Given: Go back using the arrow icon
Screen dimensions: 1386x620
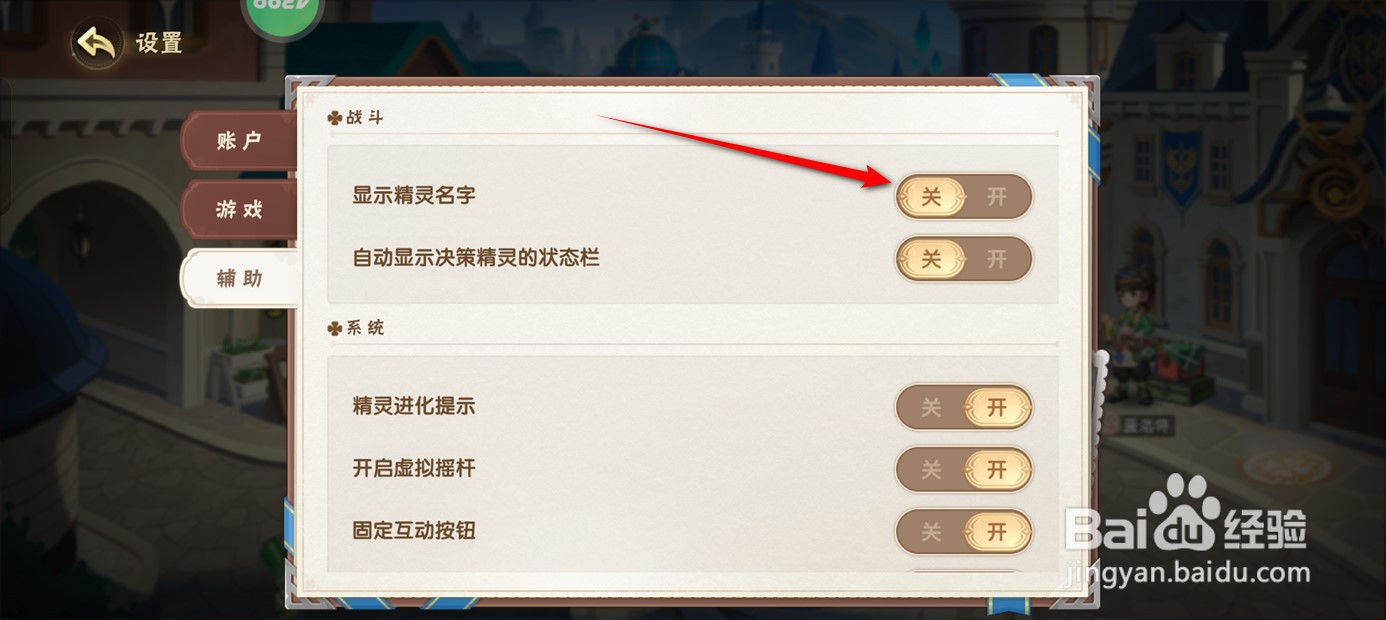Looking at the screenshot, I should click(x=98, y=44).
